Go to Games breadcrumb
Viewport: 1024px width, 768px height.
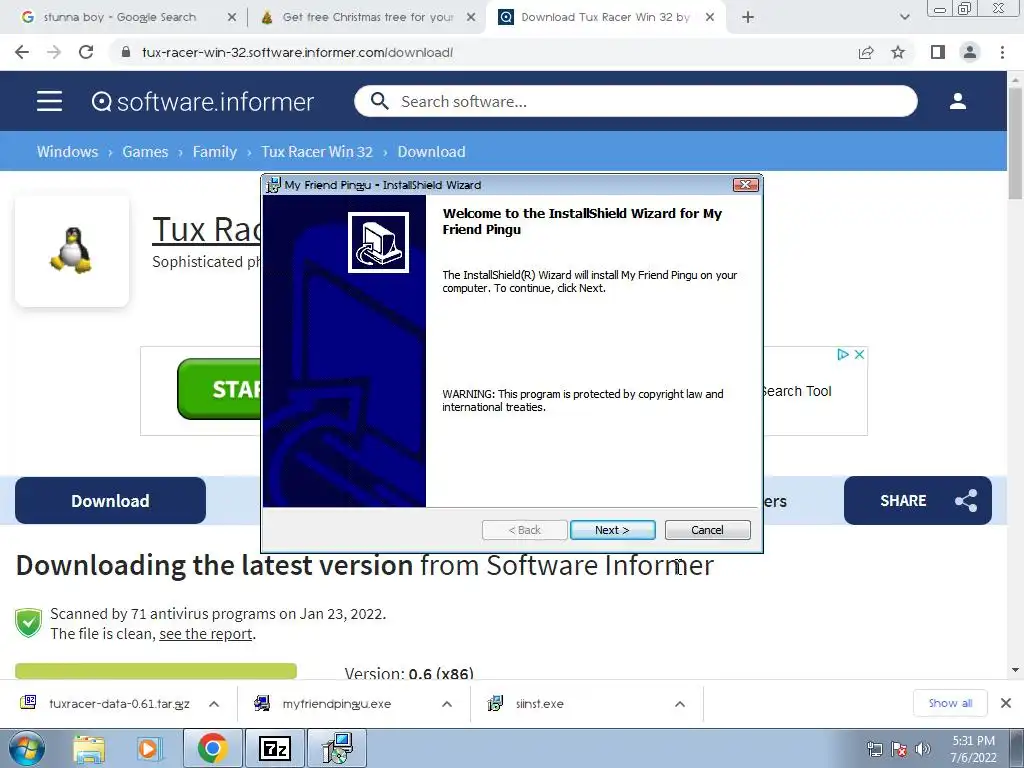(x=145, y=152)
